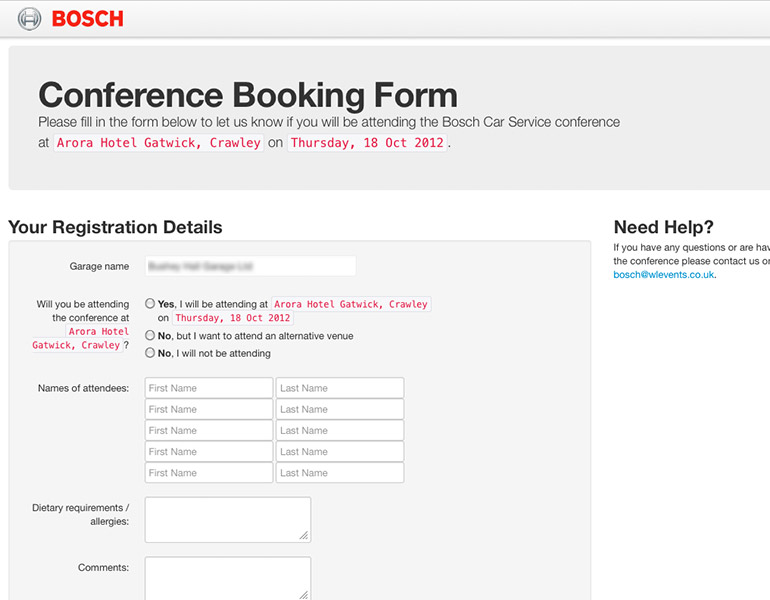Click header date 'Thursday, 18 Oct 2012'
The width and height of the screenshot is (770, 600).
coord(367,143)
